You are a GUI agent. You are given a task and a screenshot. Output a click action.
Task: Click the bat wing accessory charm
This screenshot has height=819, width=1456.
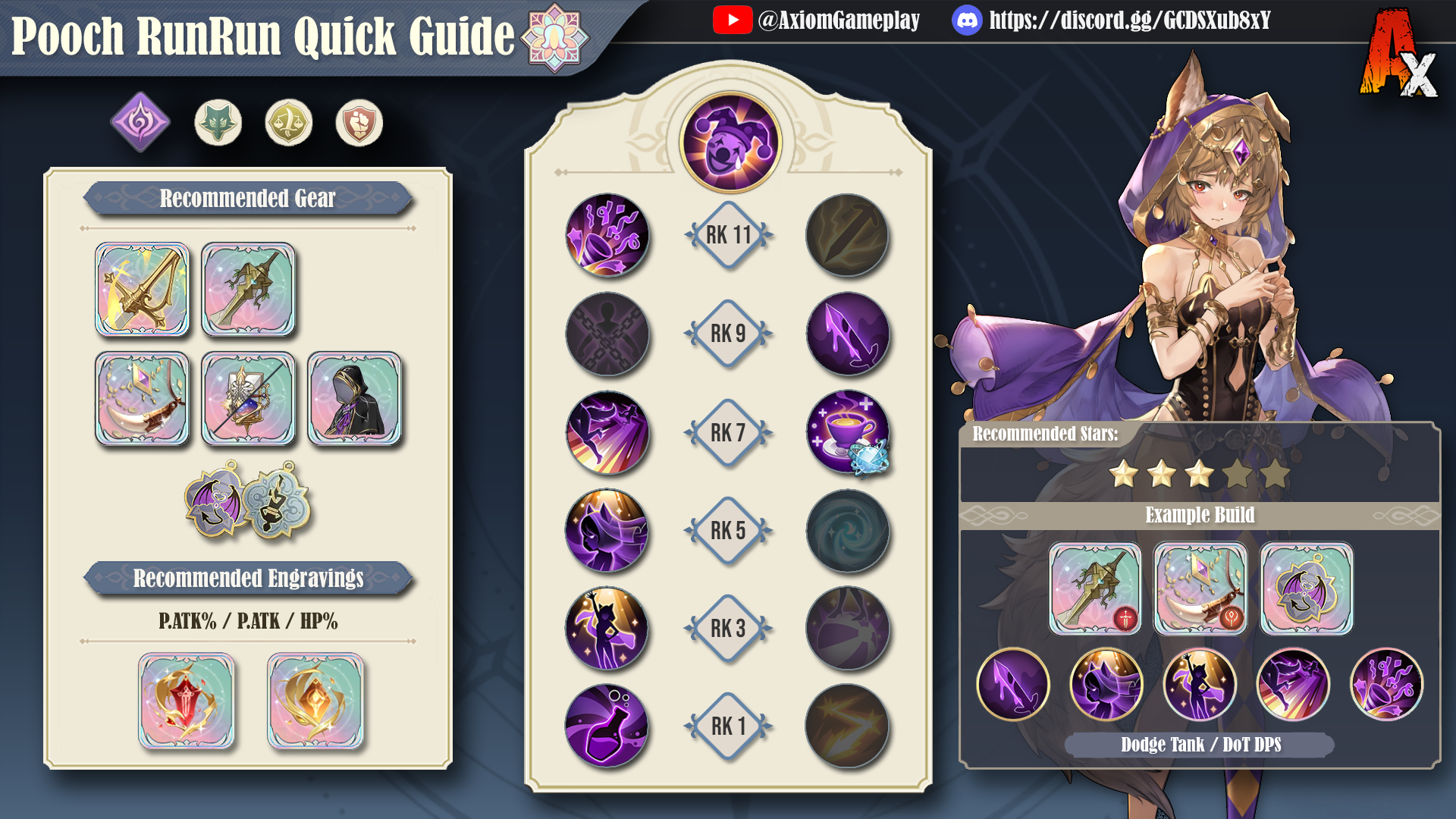pos(215,500)
